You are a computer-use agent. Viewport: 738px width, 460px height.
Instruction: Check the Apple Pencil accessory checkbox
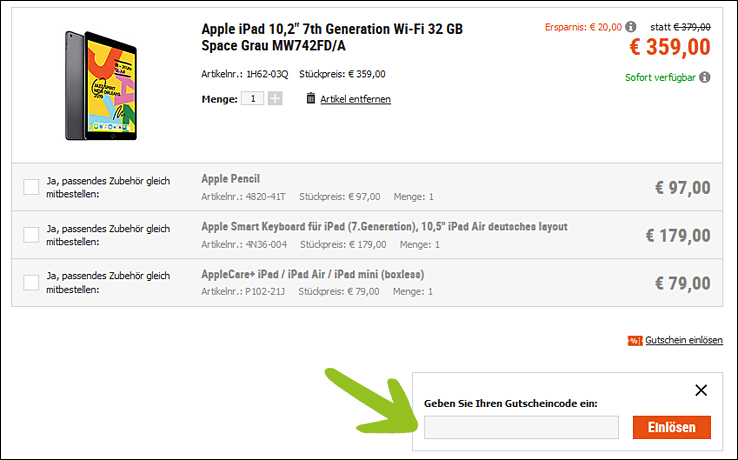point(31,187)
